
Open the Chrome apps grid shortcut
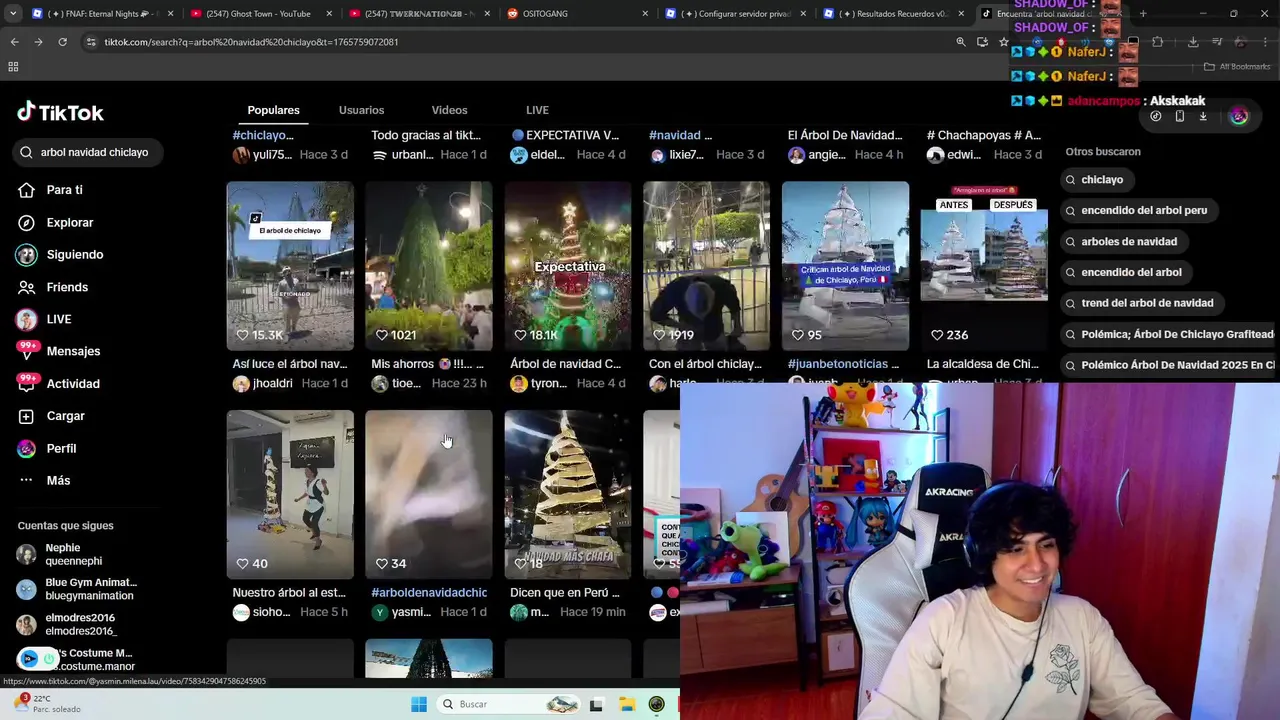coord(13,67)
